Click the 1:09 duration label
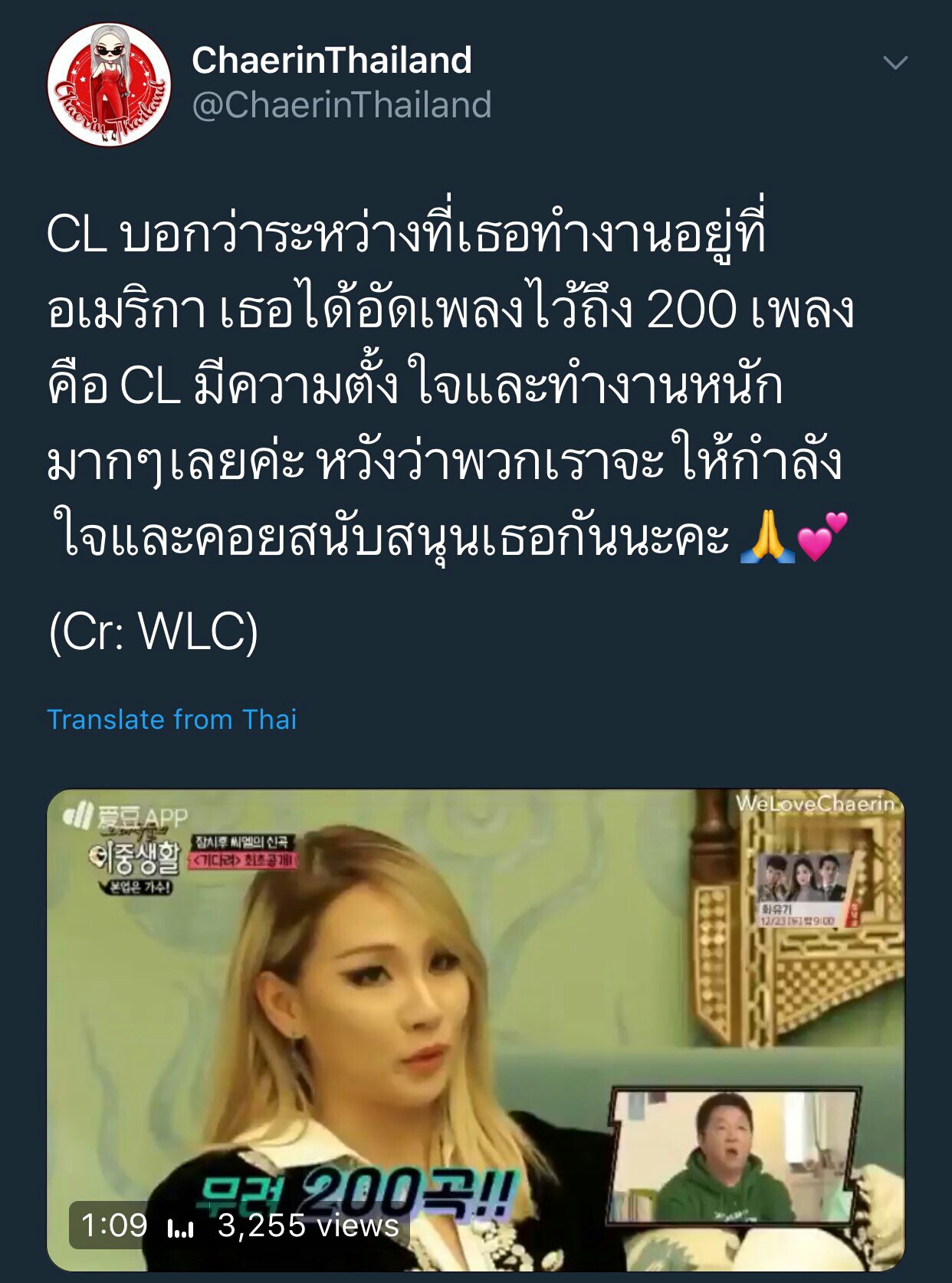952x1283 pixels. pos(114,1225)
